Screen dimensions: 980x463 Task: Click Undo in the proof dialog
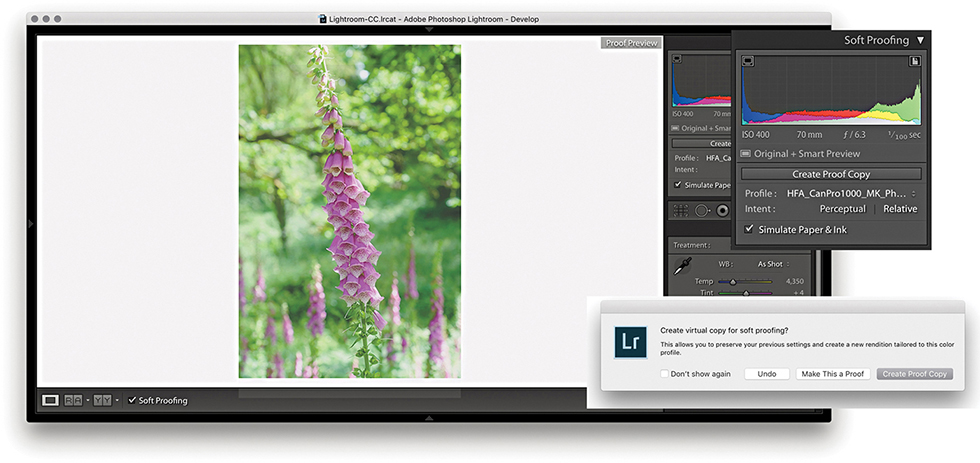click(767, 374)
